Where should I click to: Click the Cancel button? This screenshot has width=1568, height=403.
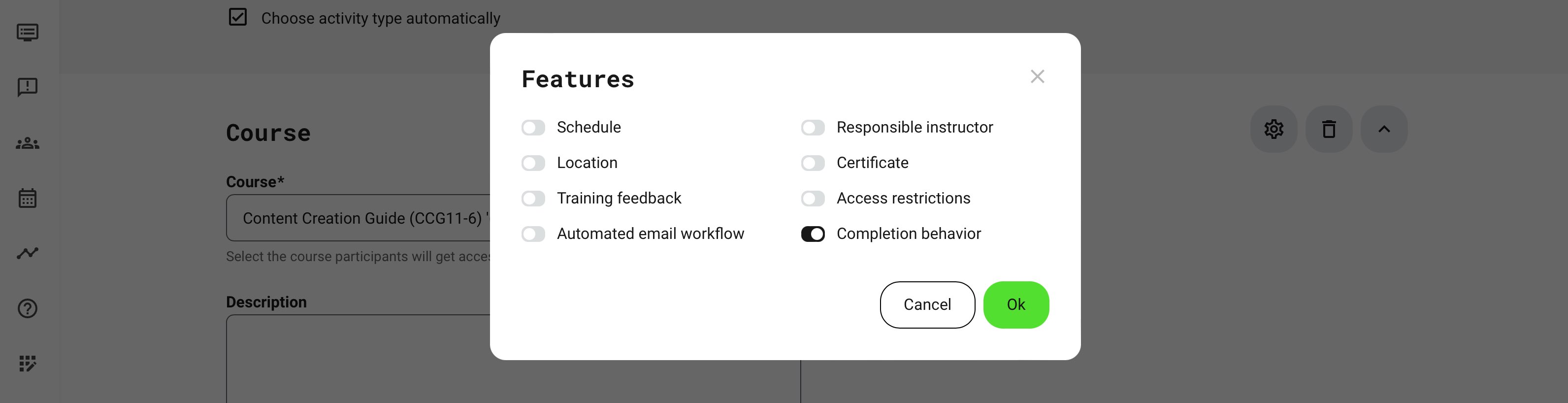tap(927, 305)
